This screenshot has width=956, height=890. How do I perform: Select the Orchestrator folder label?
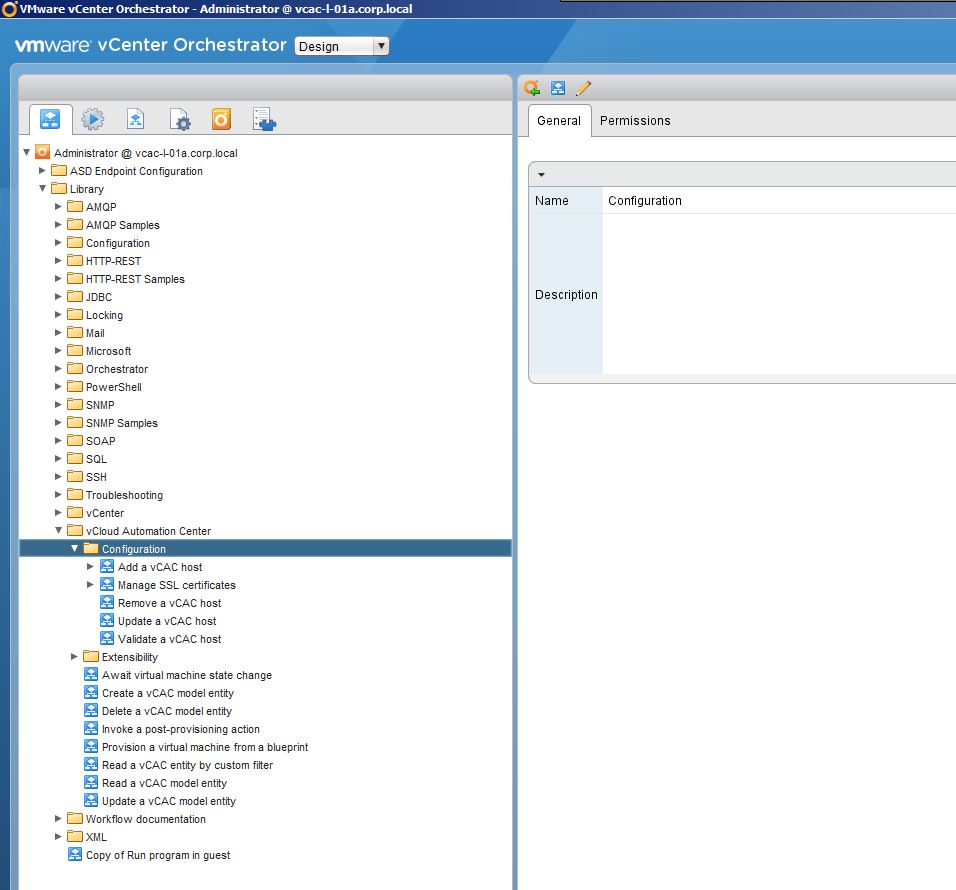coord(117,369)
